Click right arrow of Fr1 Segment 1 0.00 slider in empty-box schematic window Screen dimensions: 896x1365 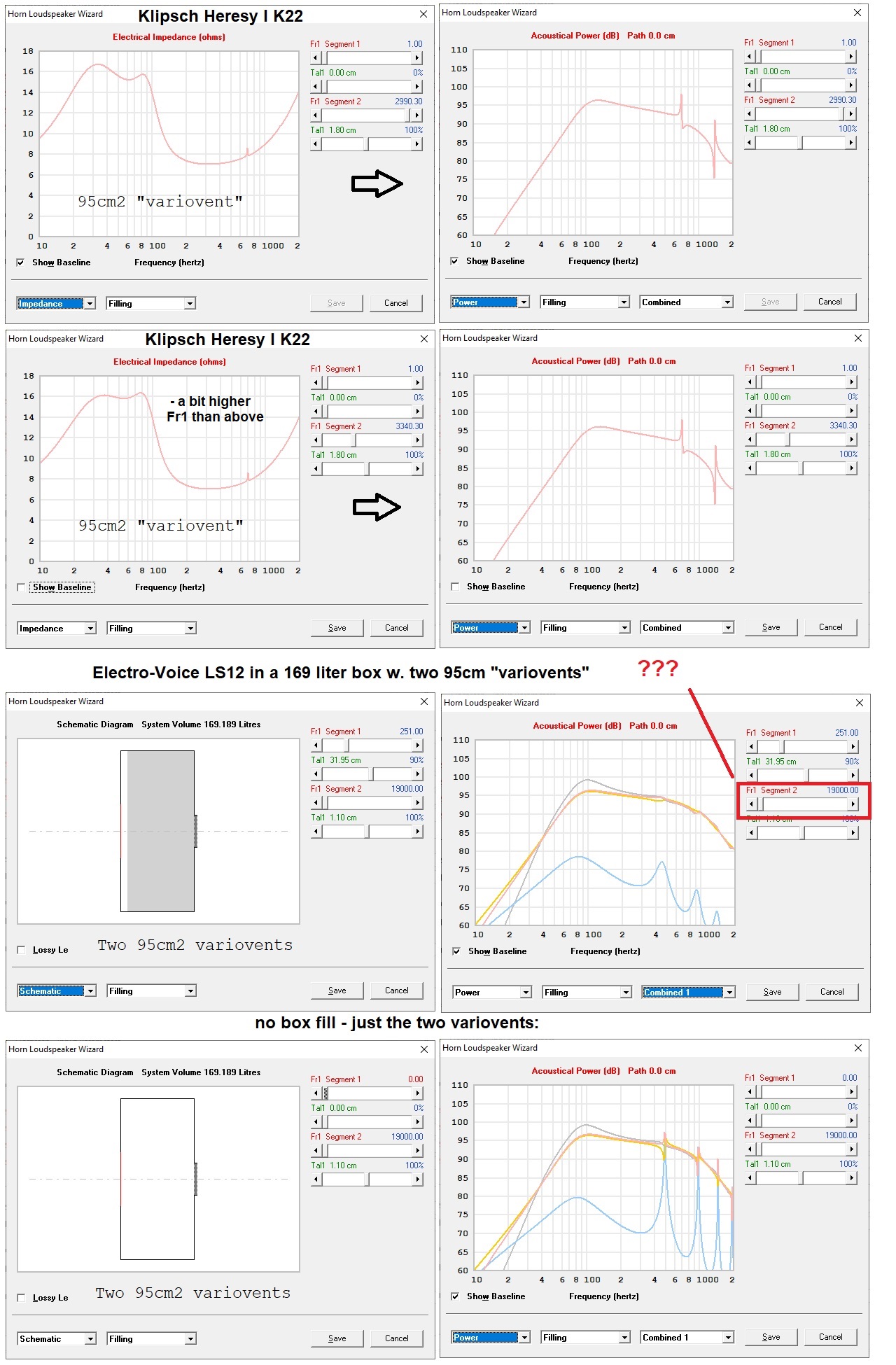pos(418,1093)
